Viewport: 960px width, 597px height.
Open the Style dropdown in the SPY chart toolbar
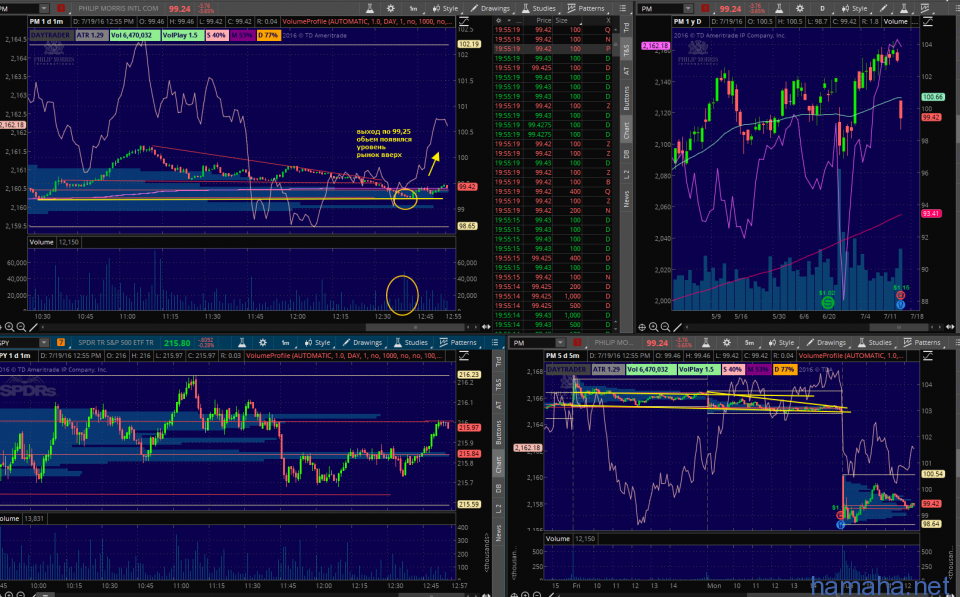click(x=317, y=342)
